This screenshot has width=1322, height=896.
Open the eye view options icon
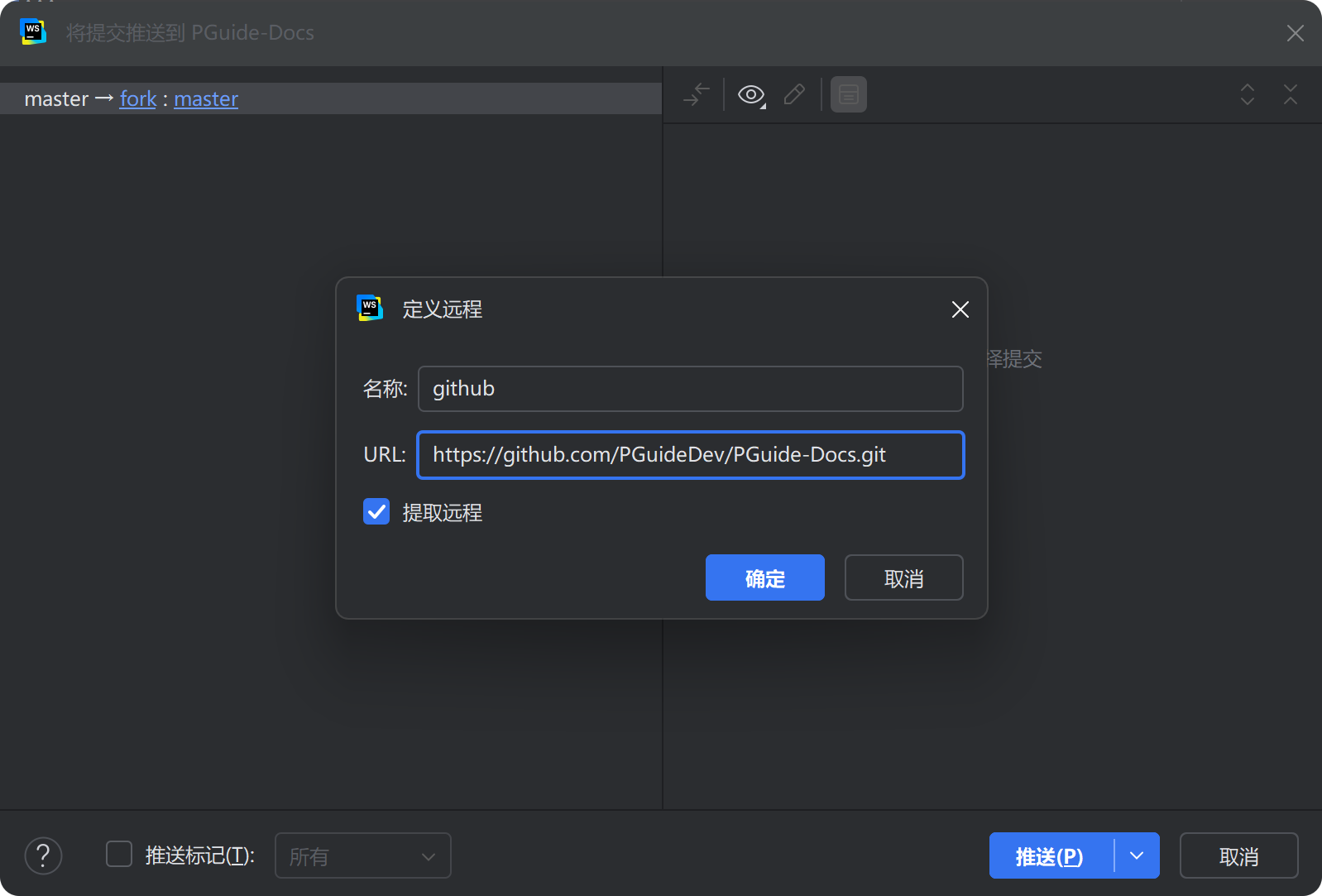pos(751,95)
